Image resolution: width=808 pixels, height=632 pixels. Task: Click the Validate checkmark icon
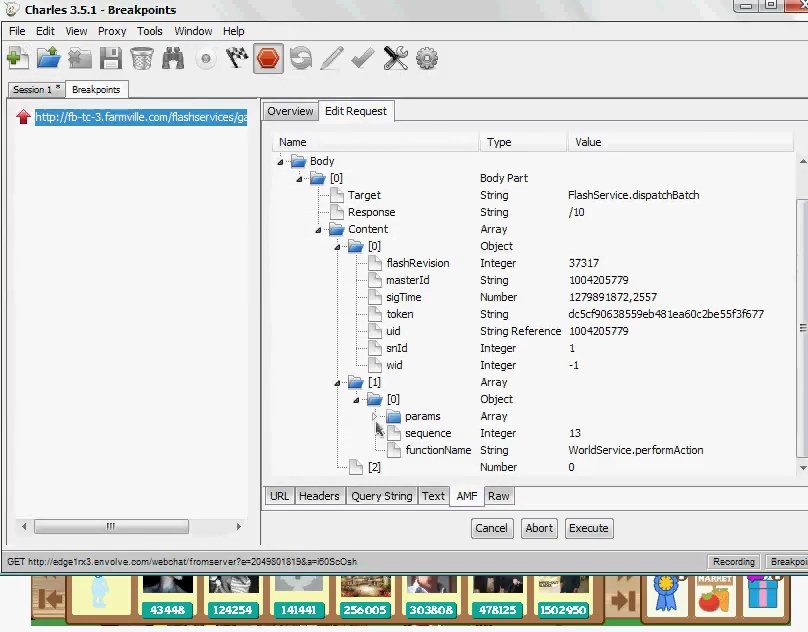click(363, 58)
